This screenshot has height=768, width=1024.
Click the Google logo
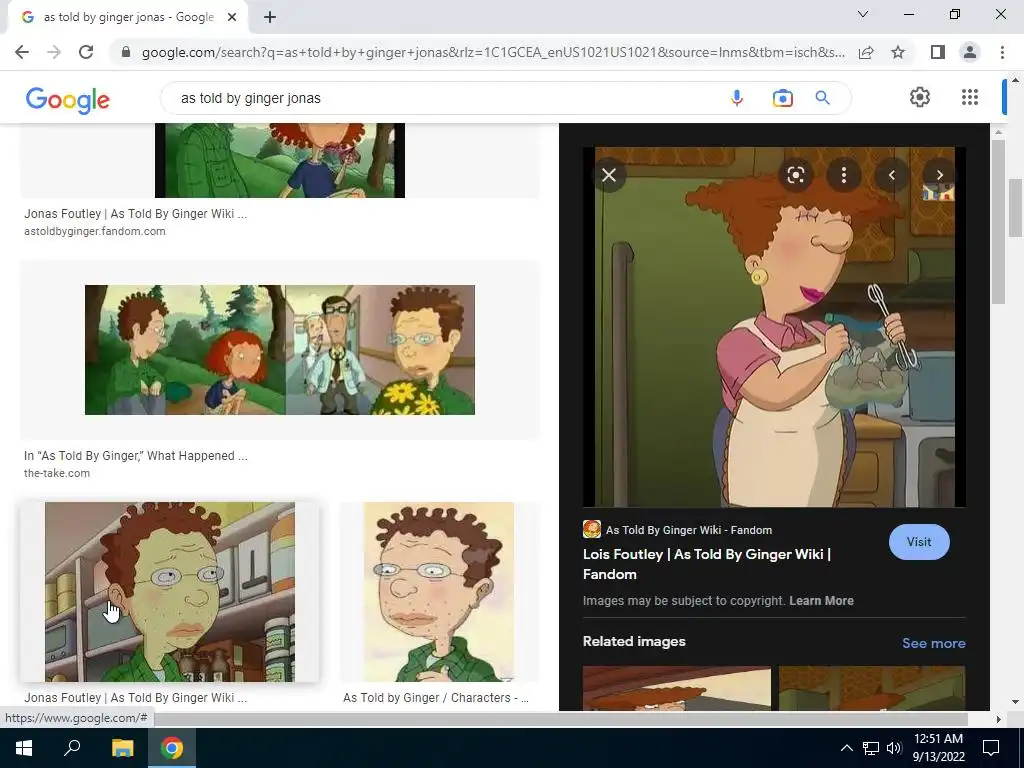(67, 99)
